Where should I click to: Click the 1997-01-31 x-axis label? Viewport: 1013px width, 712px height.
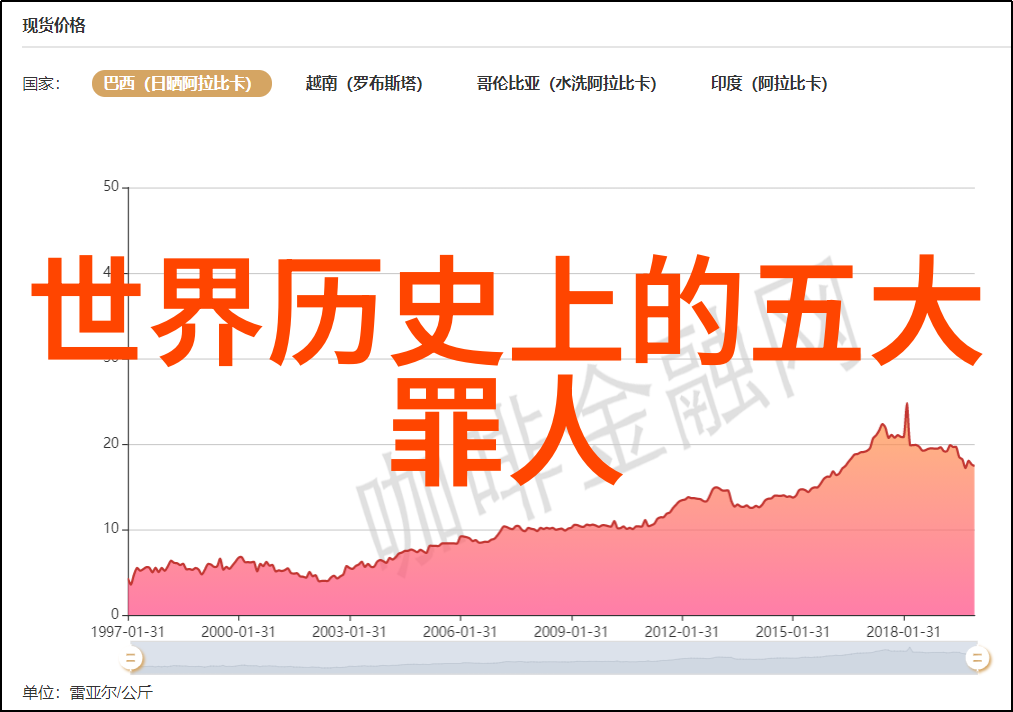coord(128,631)
